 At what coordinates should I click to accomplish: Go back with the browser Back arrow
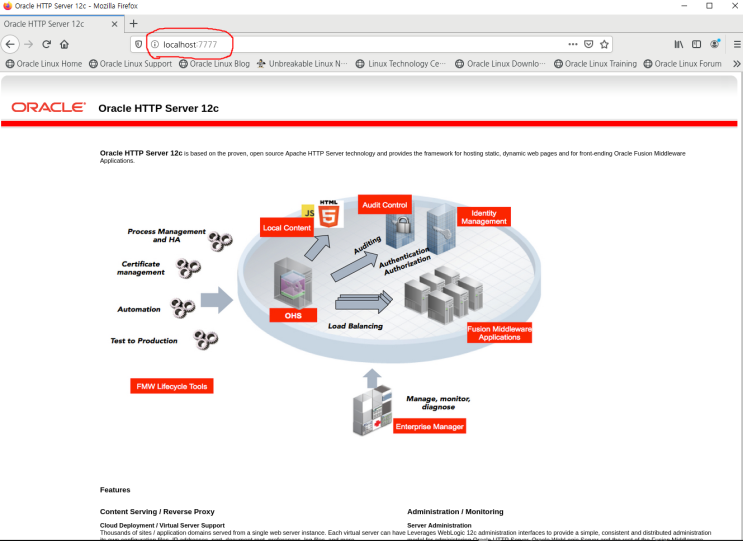click(10, 45)
